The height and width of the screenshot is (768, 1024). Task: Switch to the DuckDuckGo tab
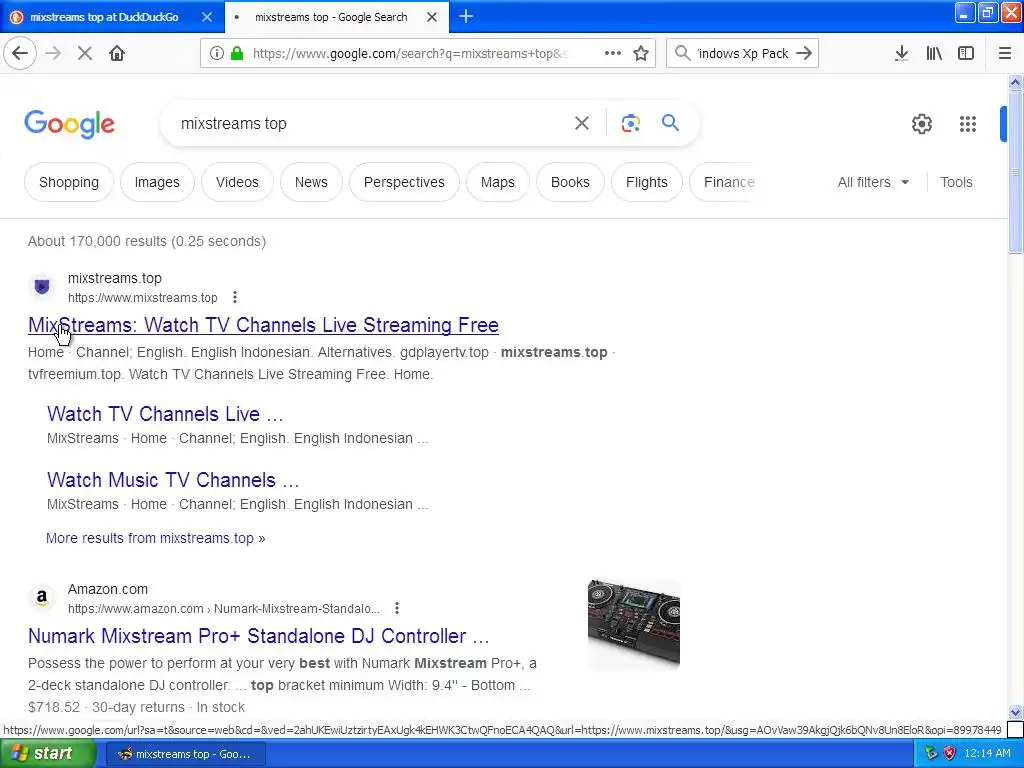[x=103, y=17]
